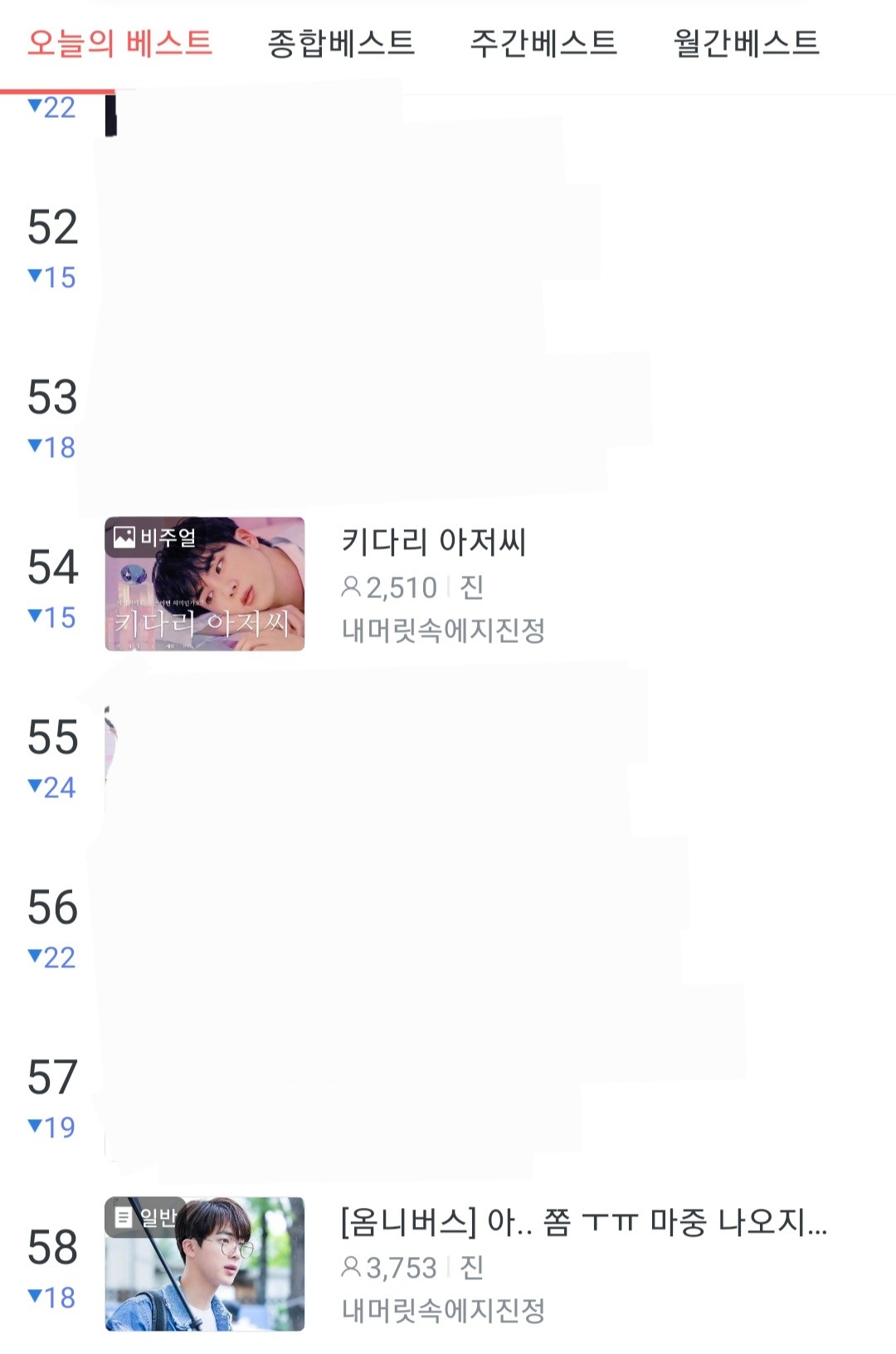
Task: Open the rank 58 옴니버스 thumbnail
Action: [205, 1264]
